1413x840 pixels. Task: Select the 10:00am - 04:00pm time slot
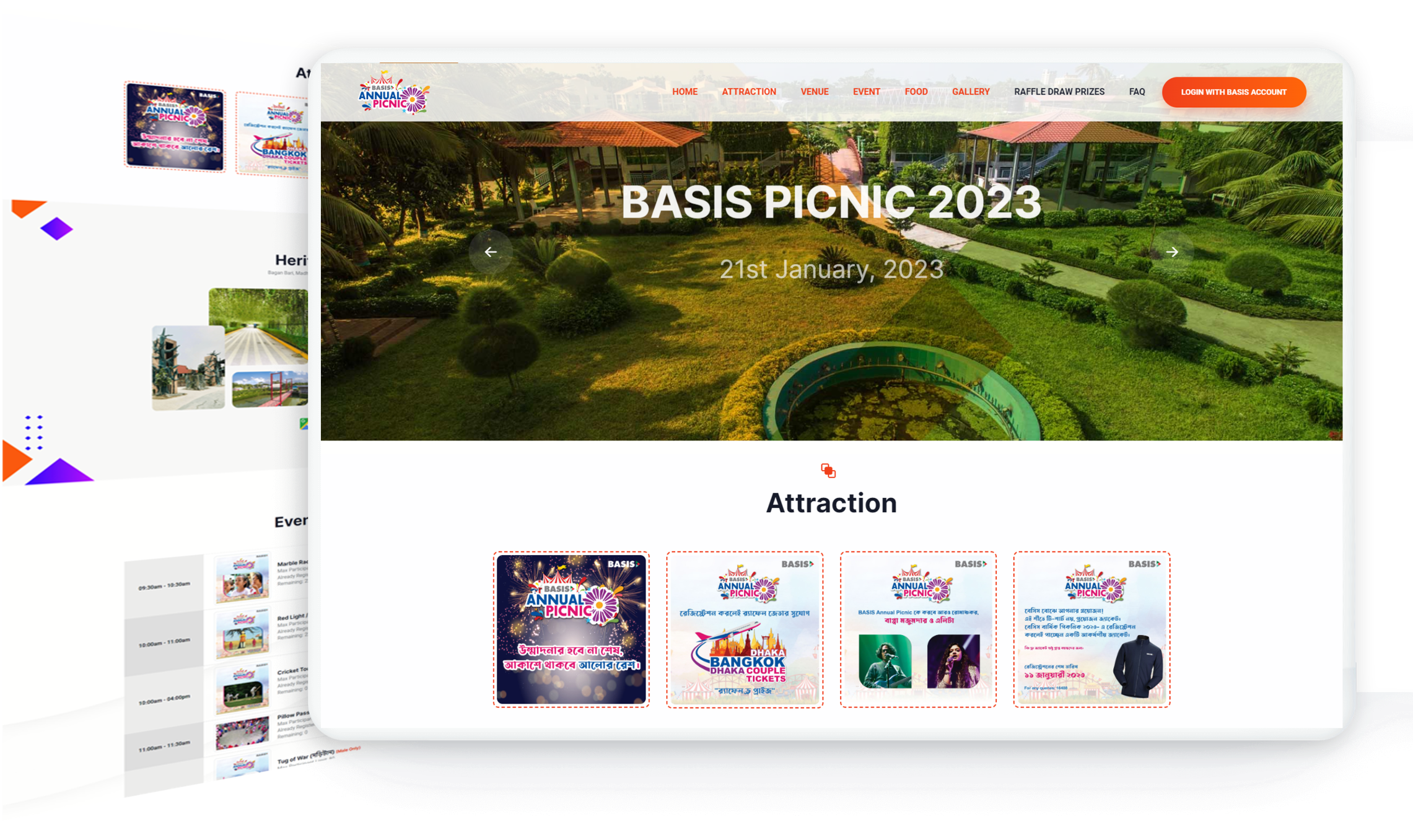(x=164, y=699)
